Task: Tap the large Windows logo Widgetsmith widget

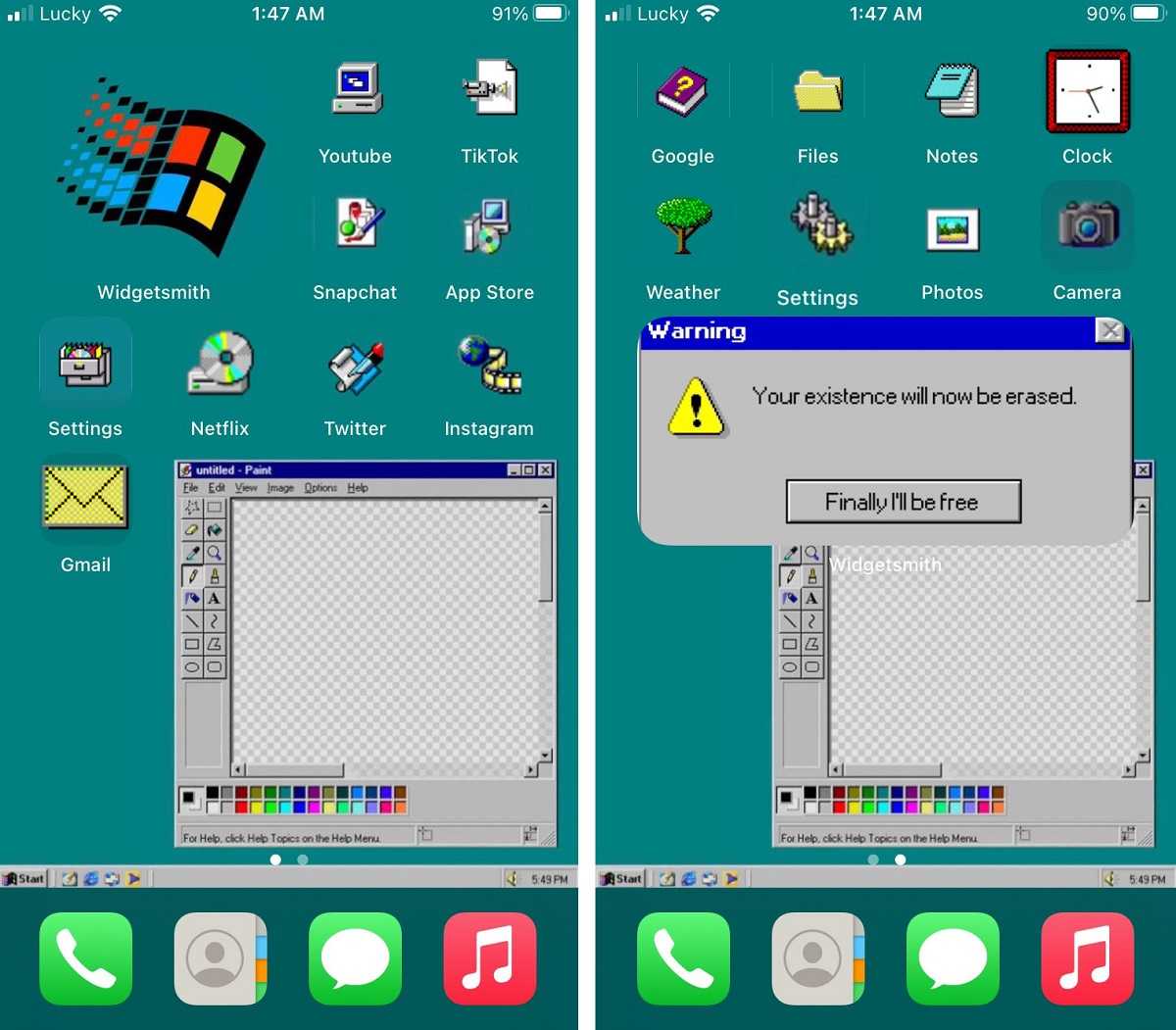Action: click(x=155, y=167)
